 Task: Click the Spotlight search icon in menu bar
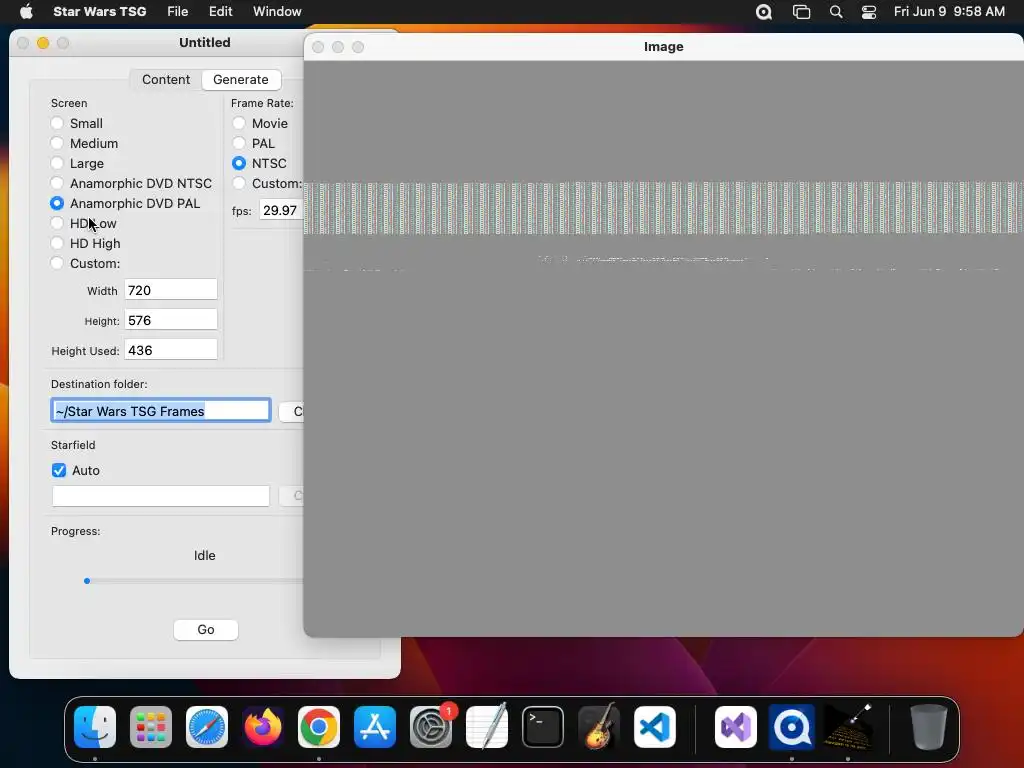pos(836,12)
